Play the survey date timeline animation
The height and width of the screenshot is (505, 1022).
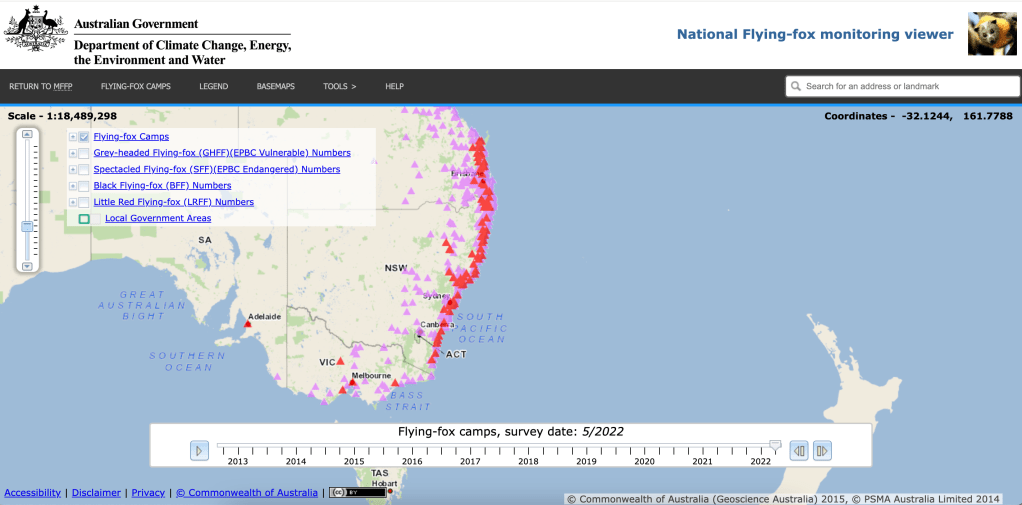[x=200, y=451]
